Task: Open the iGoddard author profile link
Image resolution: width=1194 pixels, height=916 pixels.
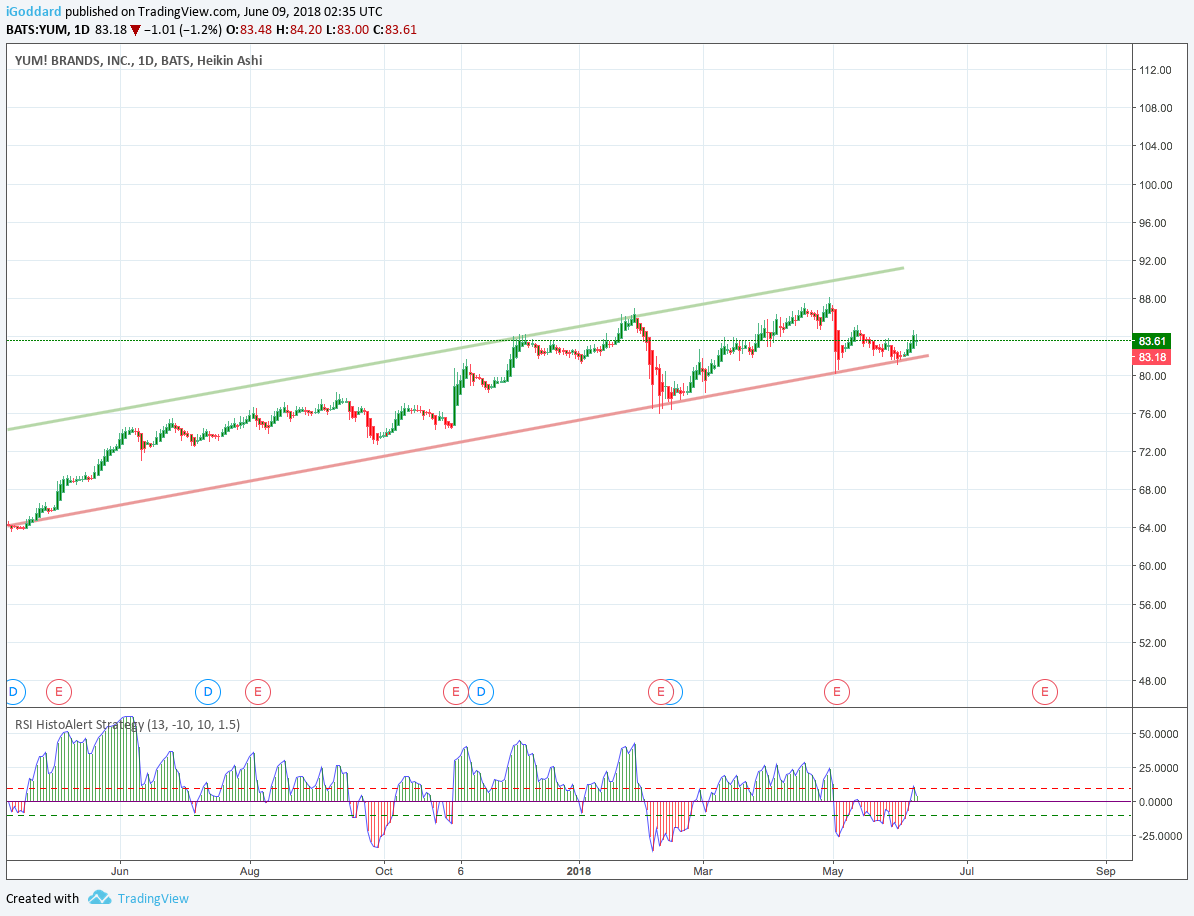Action: (x=34, y=11)
